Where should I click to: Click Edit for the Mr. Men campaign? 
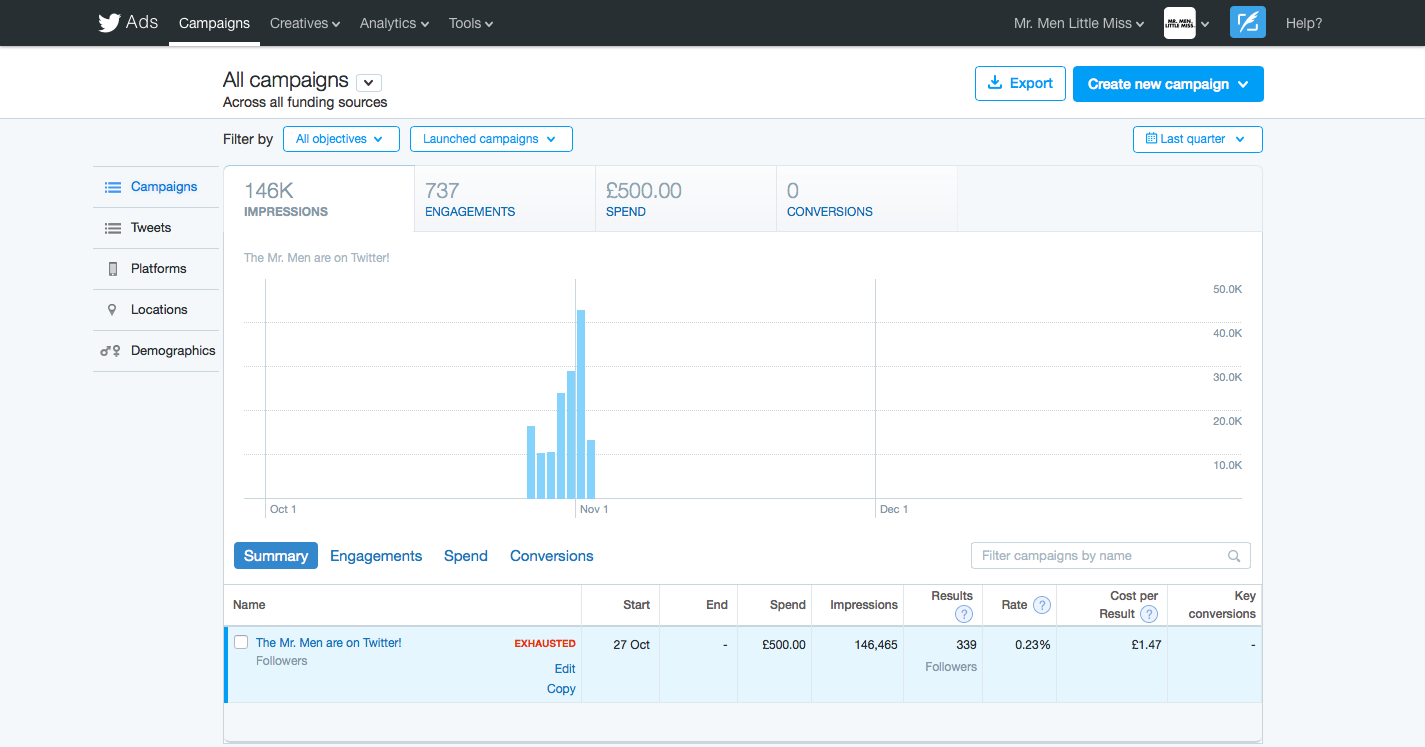(x=565, y=669)
